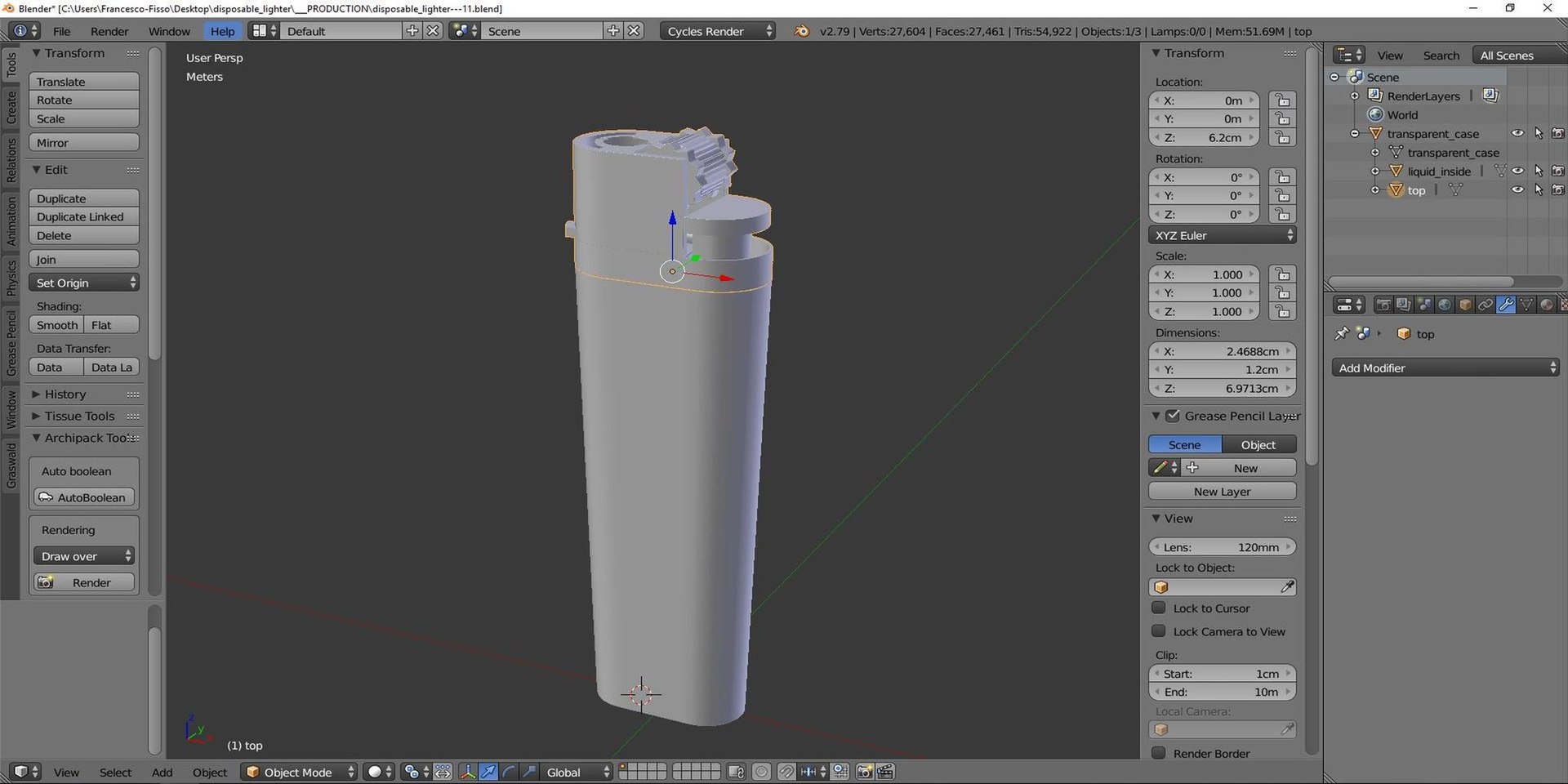1568x784 pixels.
Task: Switch to the Create tab in tool shelf
Action: [x=11, y=107]
